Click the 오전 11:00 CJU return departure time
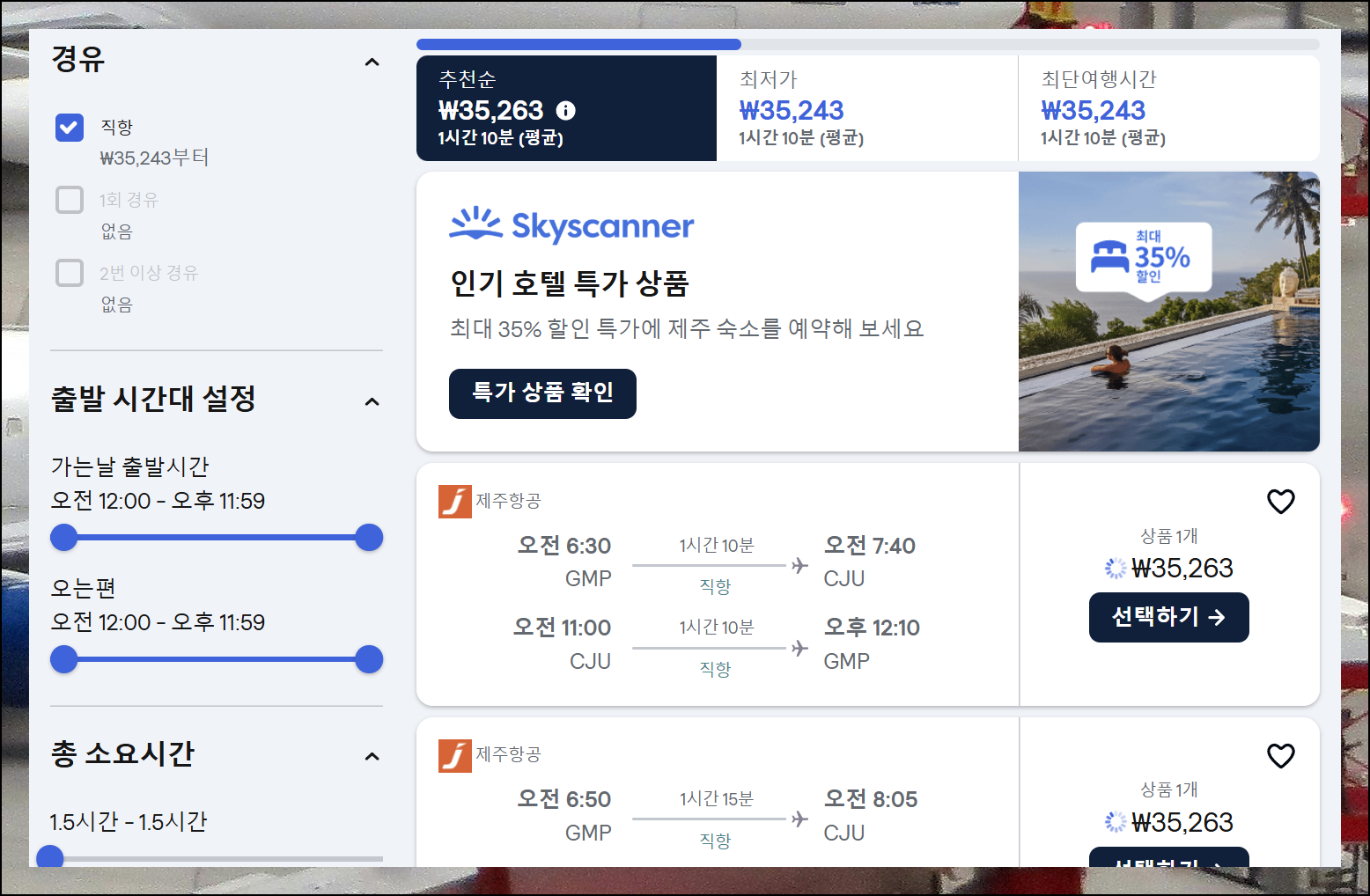This screenshot has width=1370, height=896. click(x=563, y=628)
